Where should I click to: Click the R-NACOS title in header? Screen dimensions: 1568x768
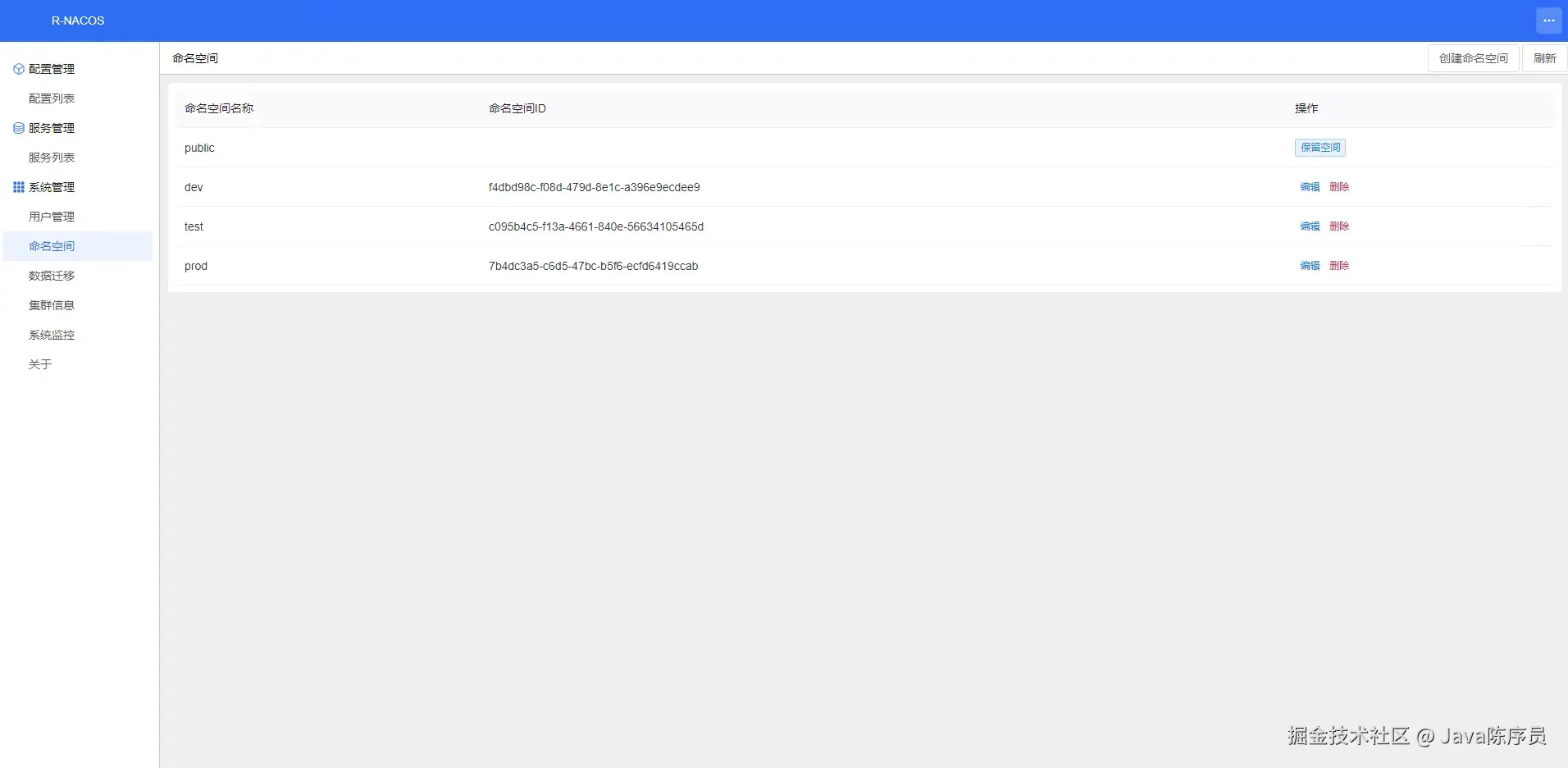tap(78, 21)
